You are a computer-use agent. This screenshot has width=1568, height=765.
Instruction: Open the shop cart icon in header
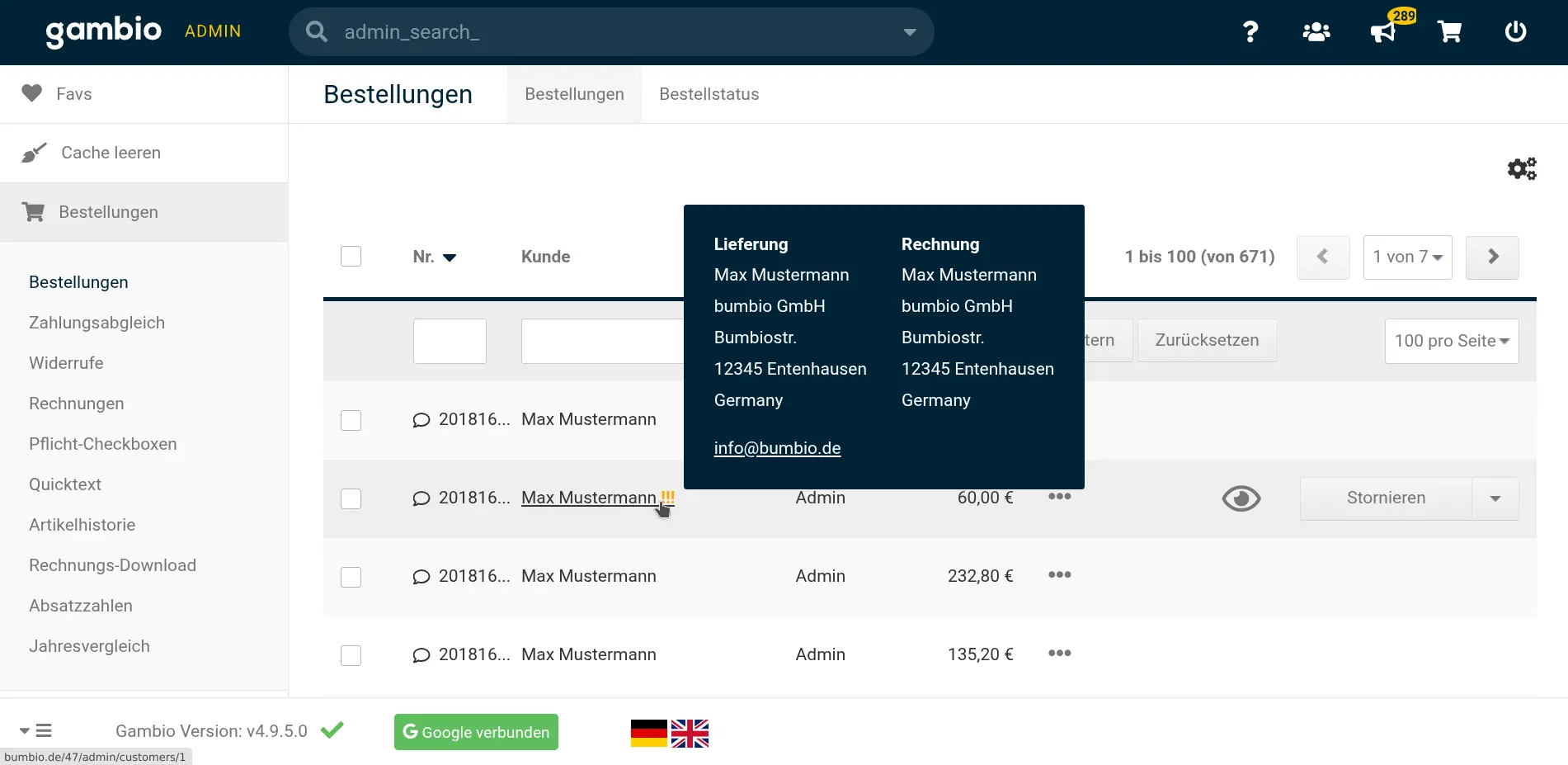click(x=1449, y=31)
